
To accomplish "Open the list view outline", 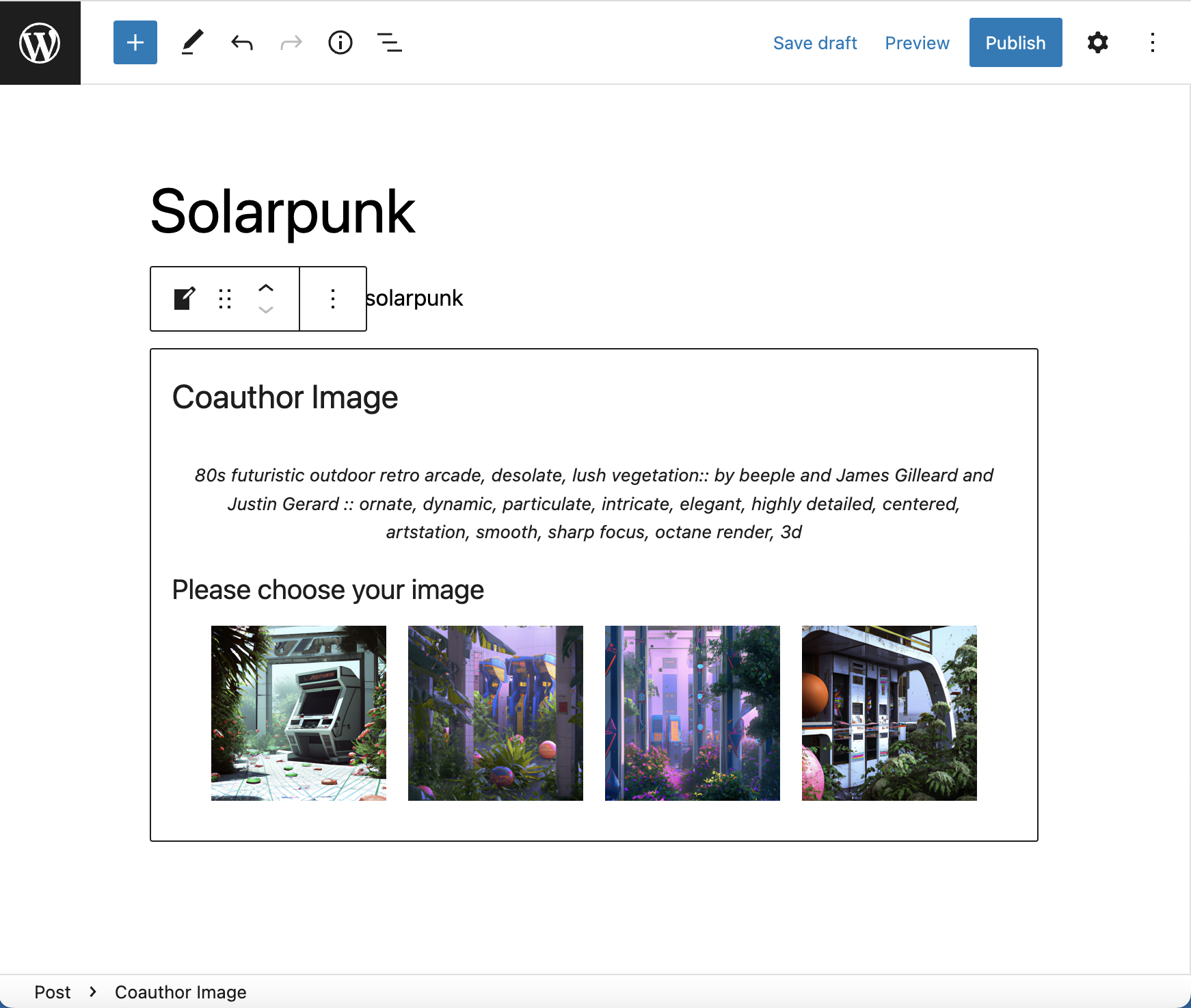I will tap(390, 42).
